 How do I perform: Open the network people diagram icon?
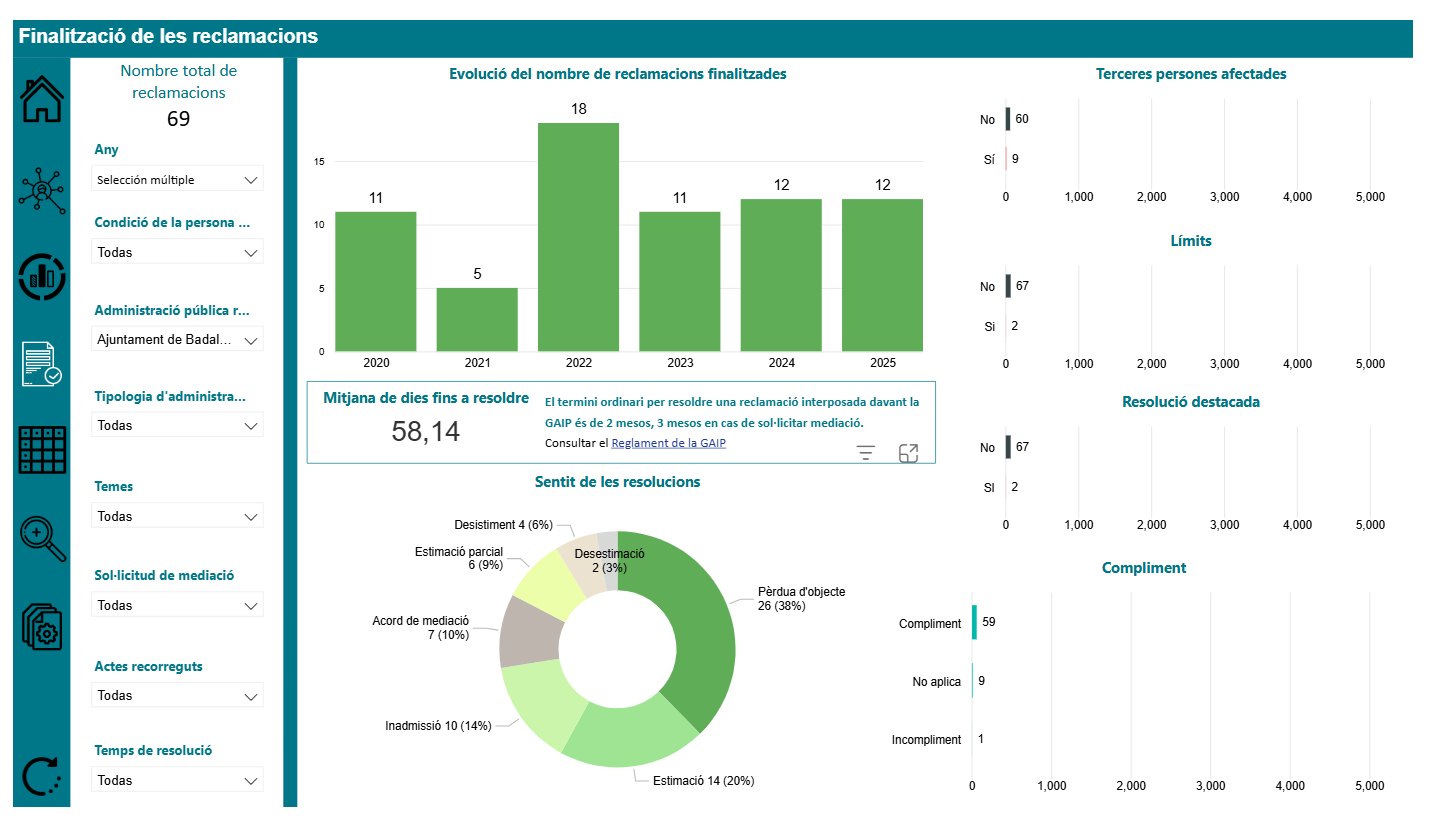[x=42, y=189]
